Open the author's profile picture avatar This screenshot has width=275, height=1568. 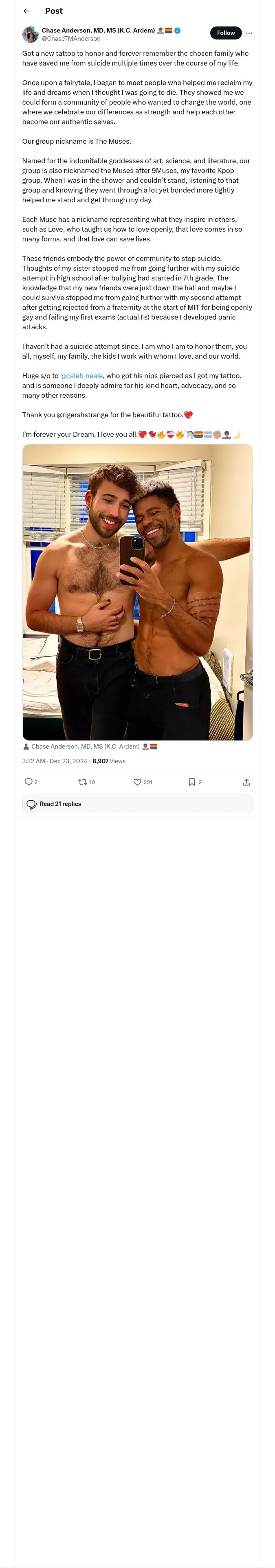tap(31, 35)
